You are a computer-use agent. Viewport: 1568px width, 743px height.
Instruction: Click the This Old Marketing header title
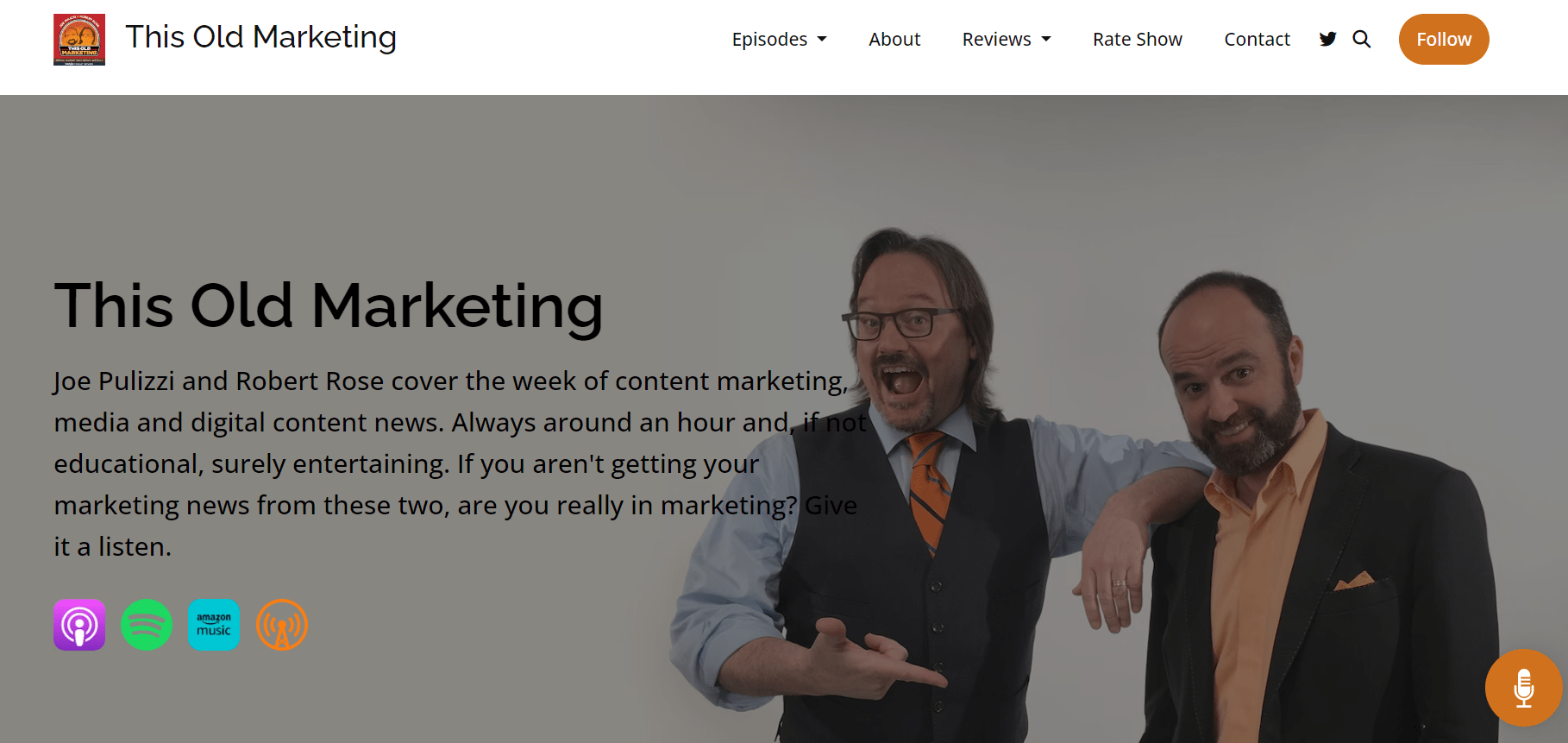tap(260, 37)
